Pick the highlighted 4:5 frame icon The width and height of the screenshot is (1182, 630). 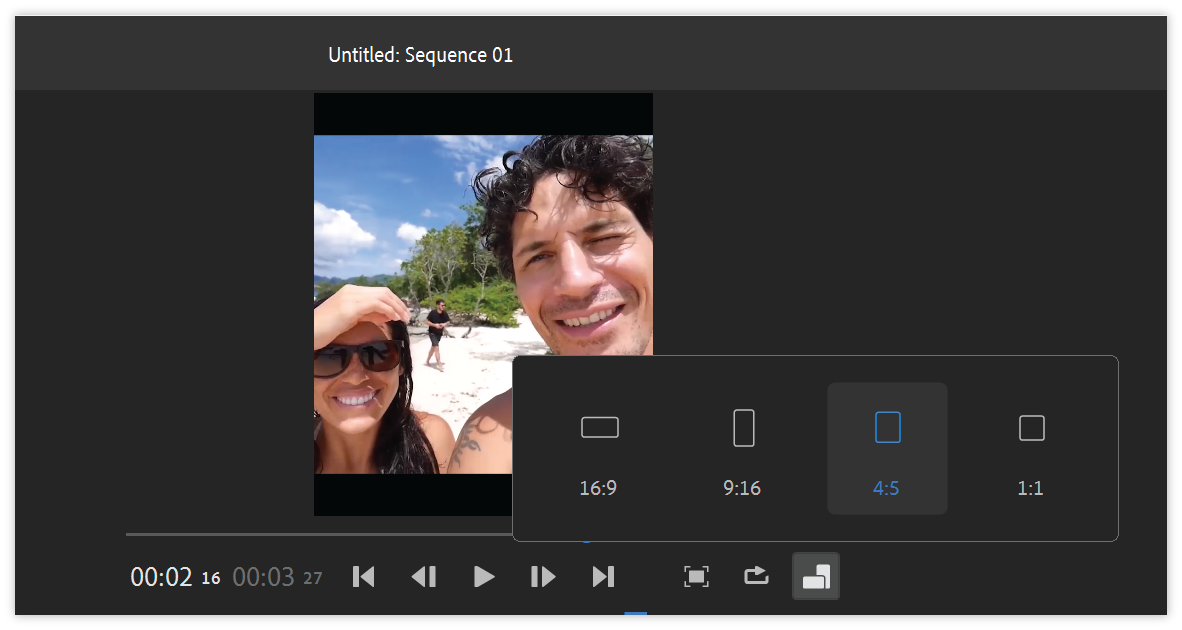(x=887, y=428)
